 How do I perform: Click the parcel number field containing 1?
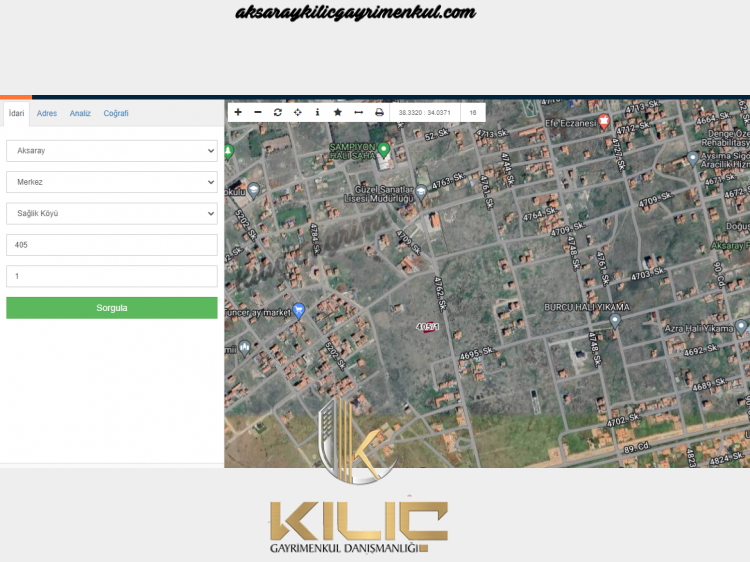111,276
